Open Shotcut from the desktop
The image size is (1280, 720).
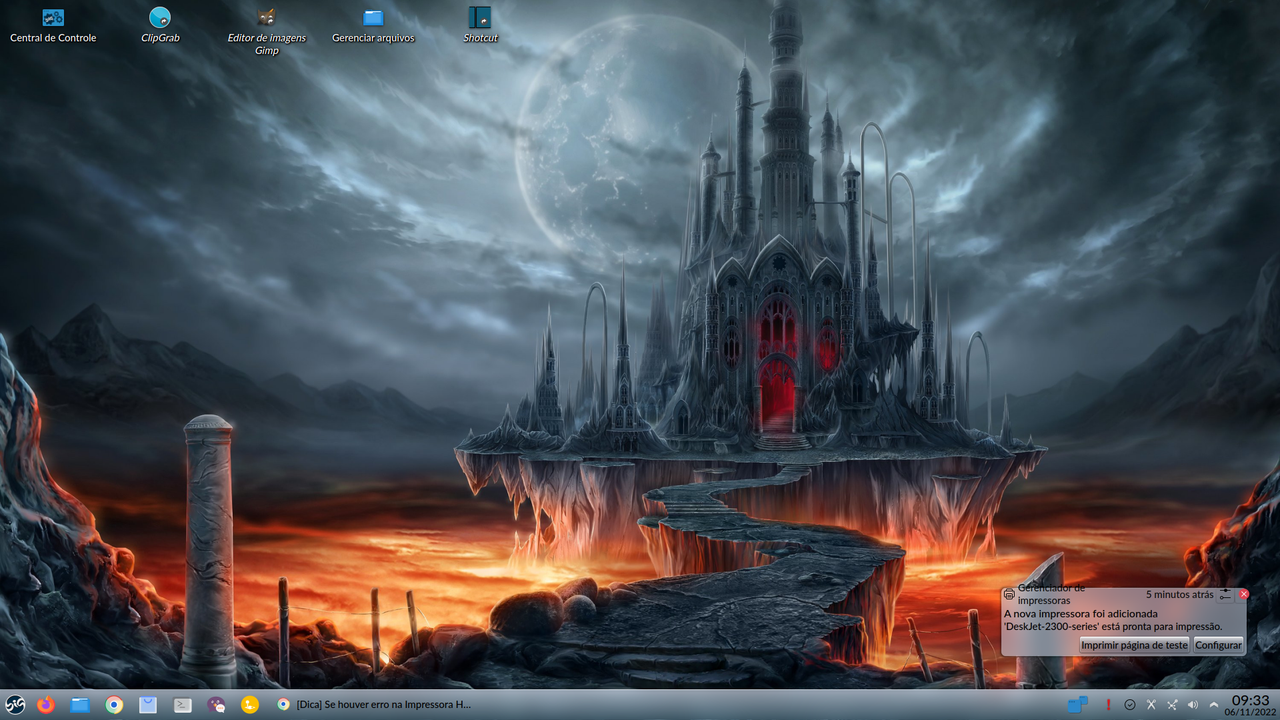coord(479,17)
